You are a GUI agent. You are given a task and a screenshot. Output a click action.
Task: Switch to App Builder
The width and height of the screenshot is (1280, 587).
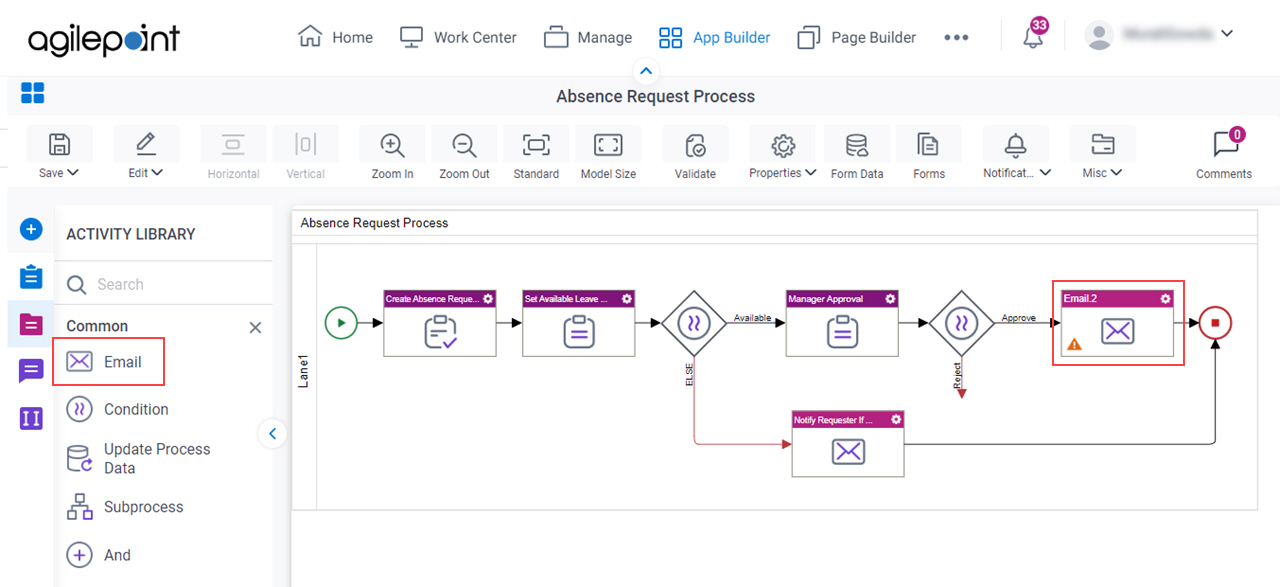click(714, 37)
